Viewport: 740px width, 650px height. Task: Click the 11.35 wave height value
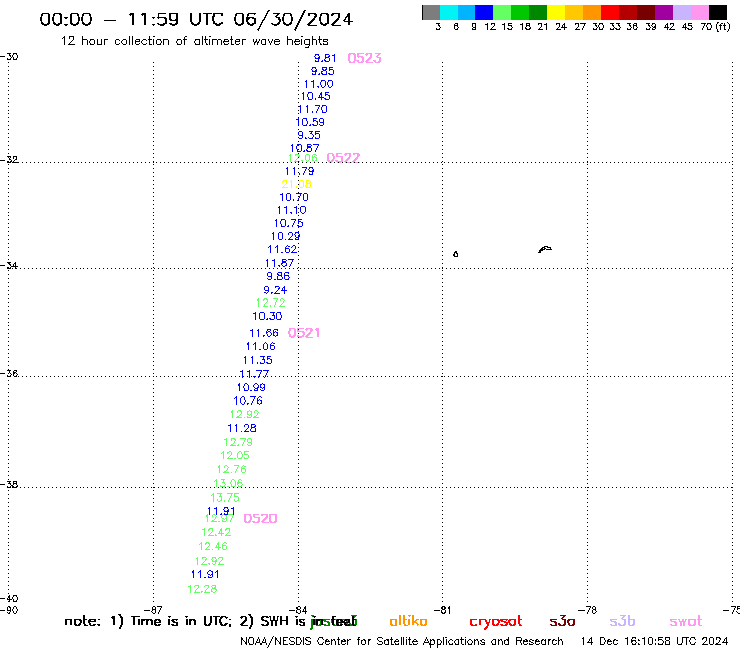pyautogui.click(x=258, y=360)
